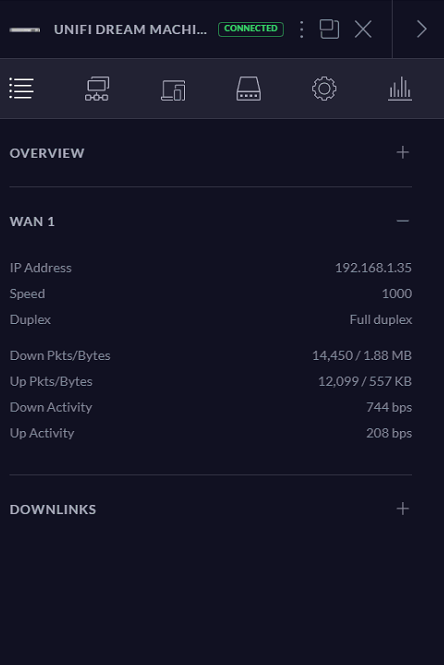
Task: Click the WAN 1 section header
Action: point(32,221)
